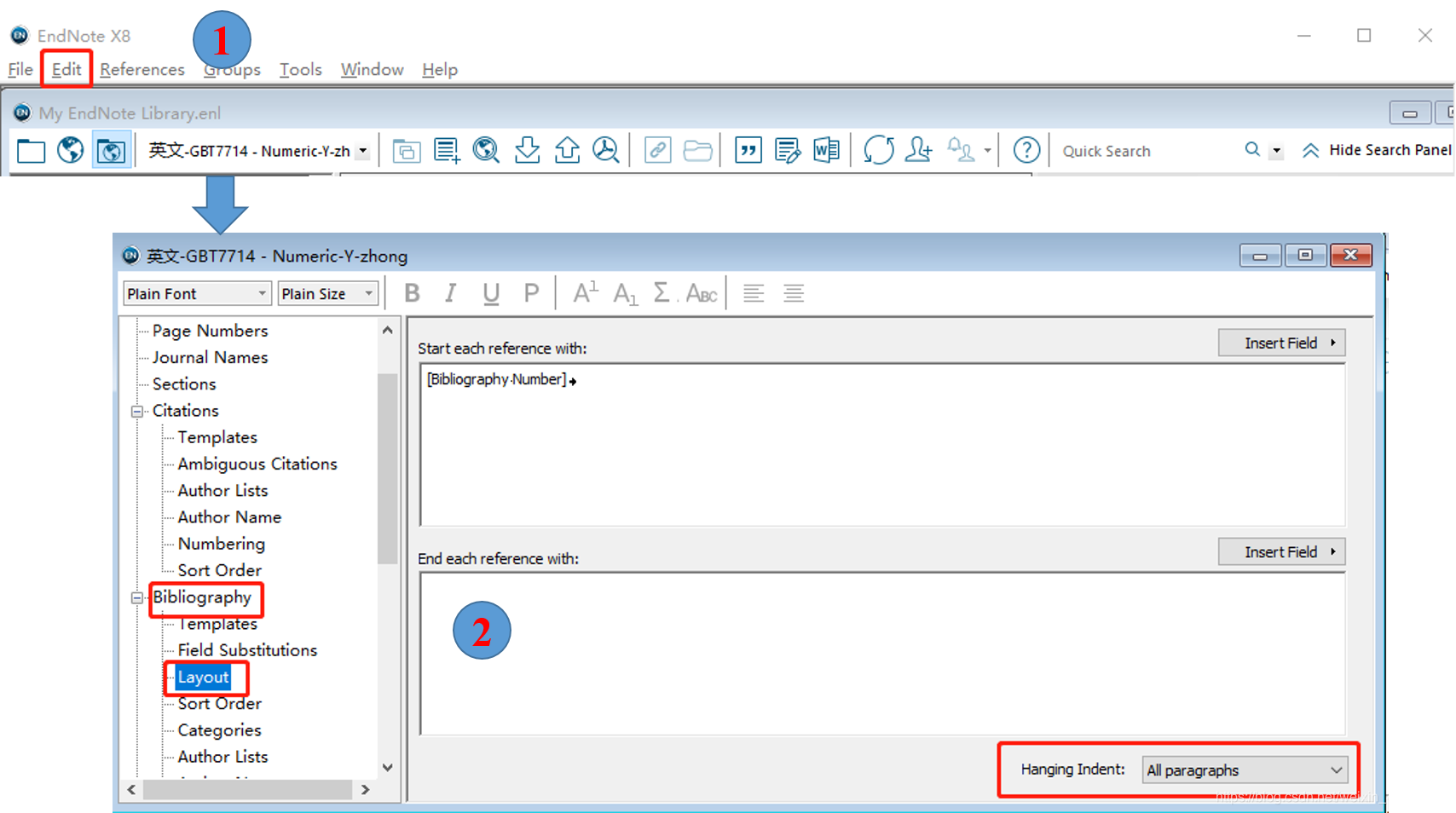
Task: Open the Tools menu
Action: 300,69
